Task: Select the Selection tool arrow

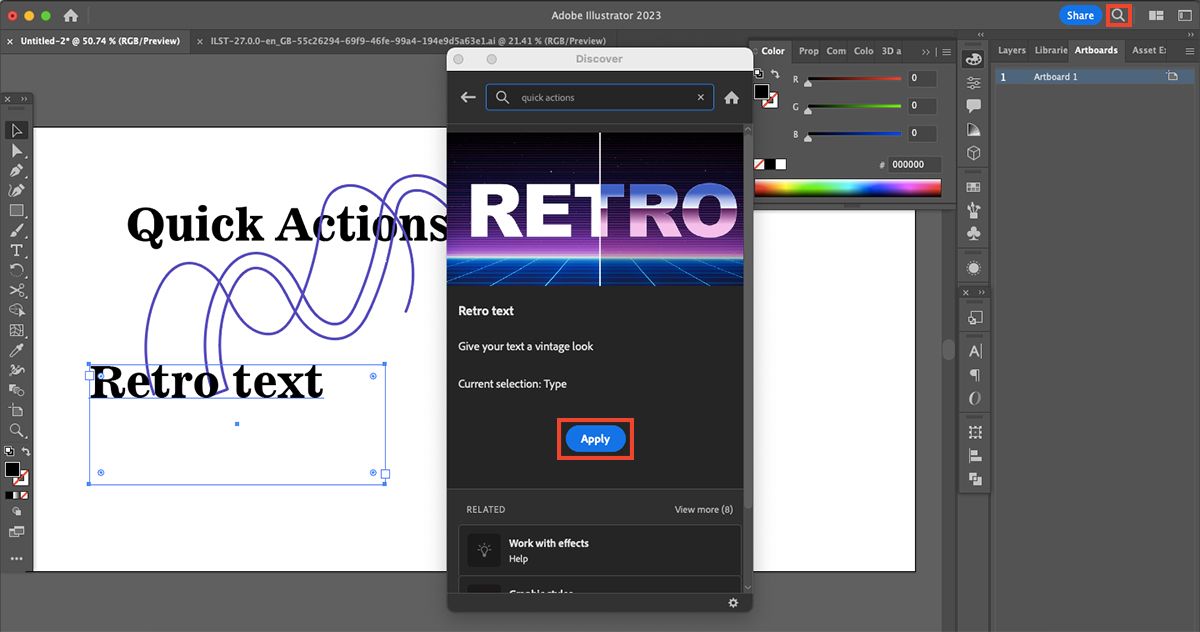Action: (x=17, y=130)
